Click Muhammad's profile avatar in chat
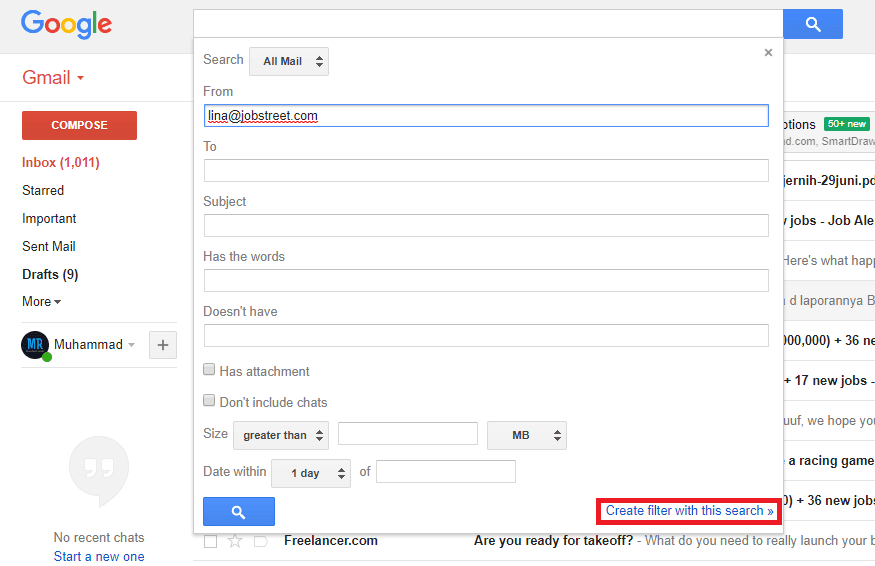The width and height of the screenshot is (875, 566). pos(35,345)
